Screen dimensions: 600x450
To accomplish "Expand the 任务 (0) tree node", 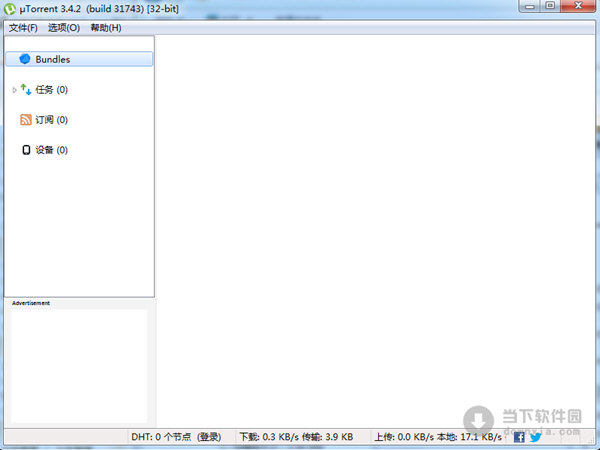I will point(14,90).
